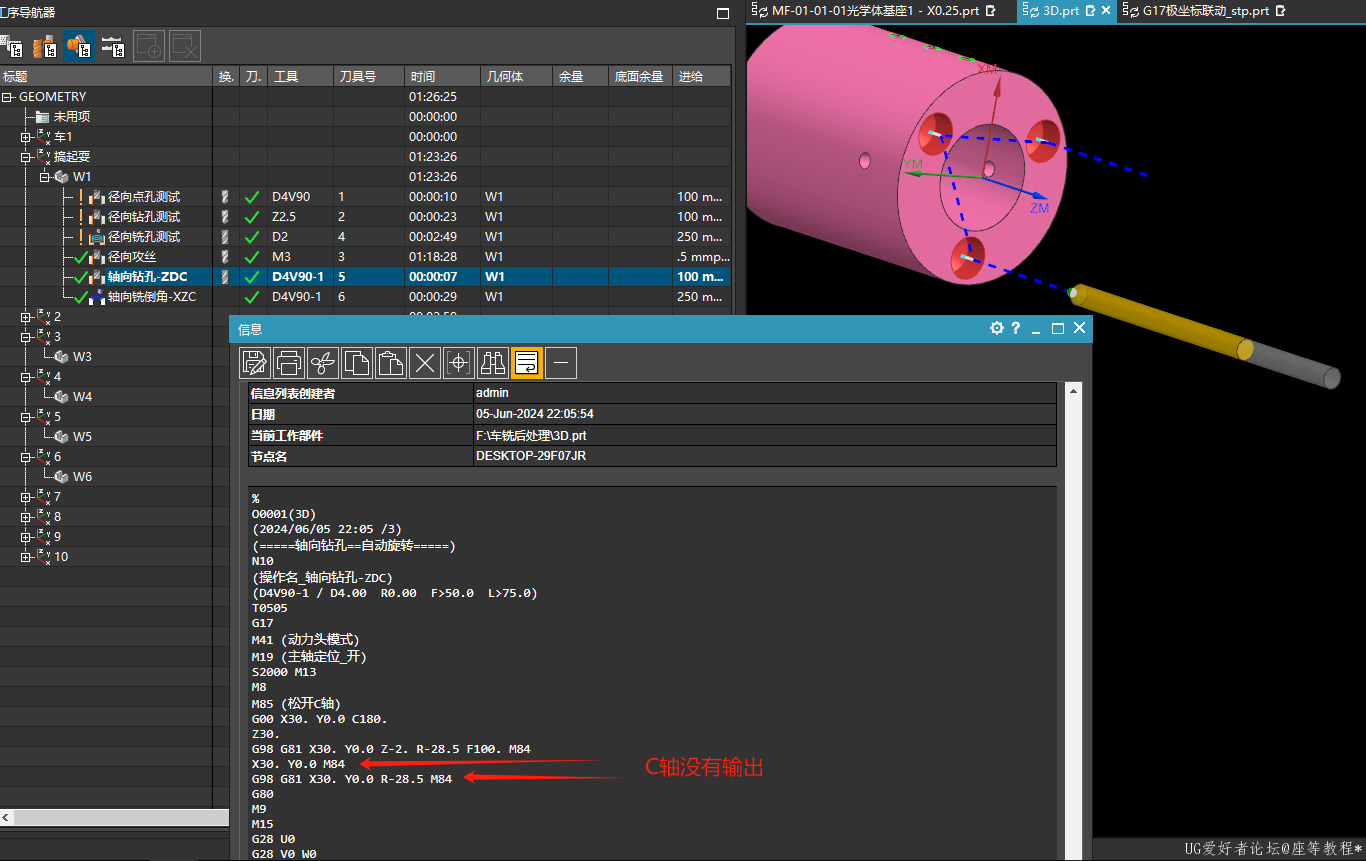Image resolution: width=1366 pixels, height=861 pixels.
Task: Collapse the 搞起耍 node
Action: coord(26,157)
